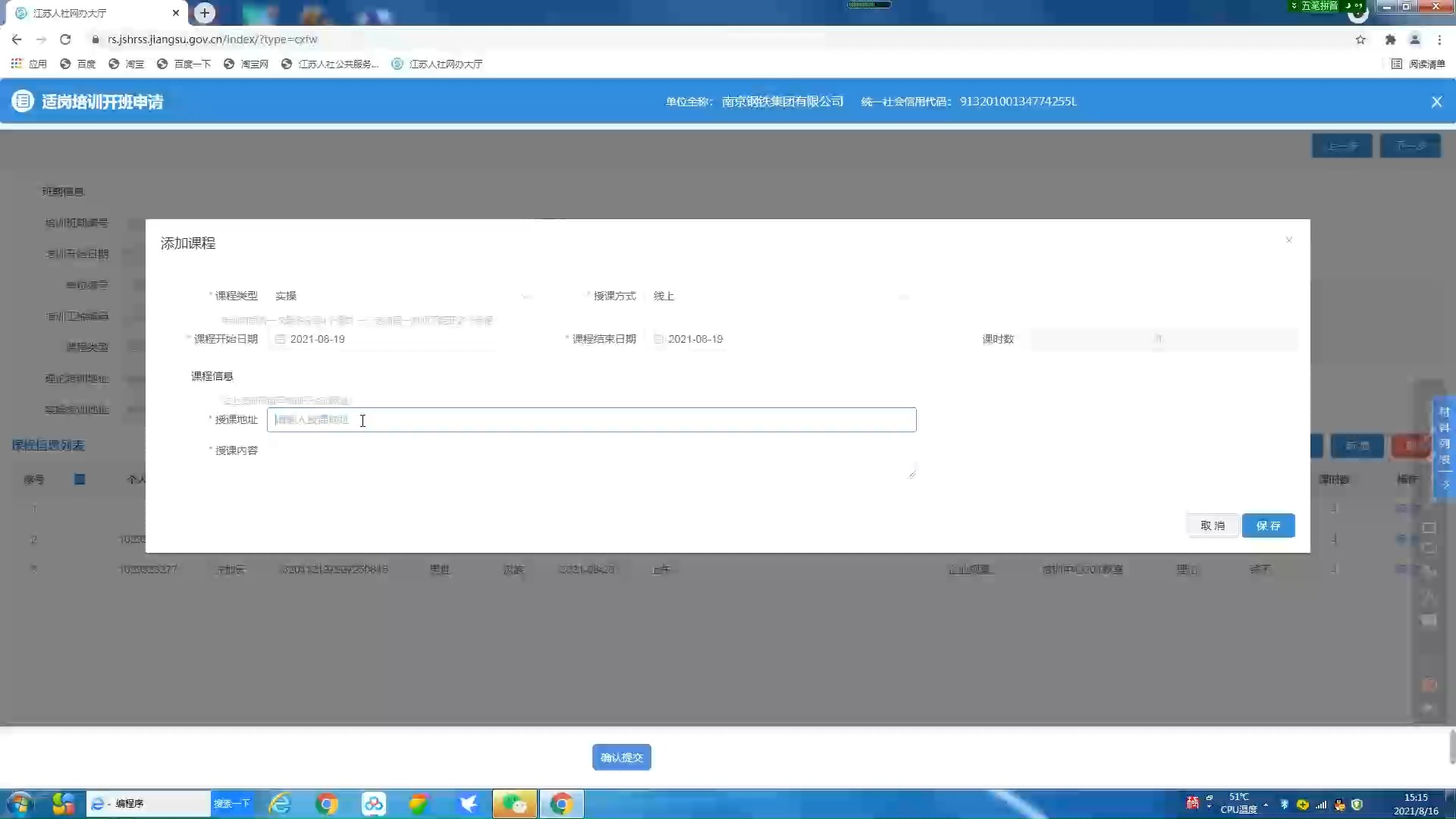This screenshot has height=819, width=1456.
Task: Launch Internet Explorer from the taskbar
Action: tap(280, 803)
